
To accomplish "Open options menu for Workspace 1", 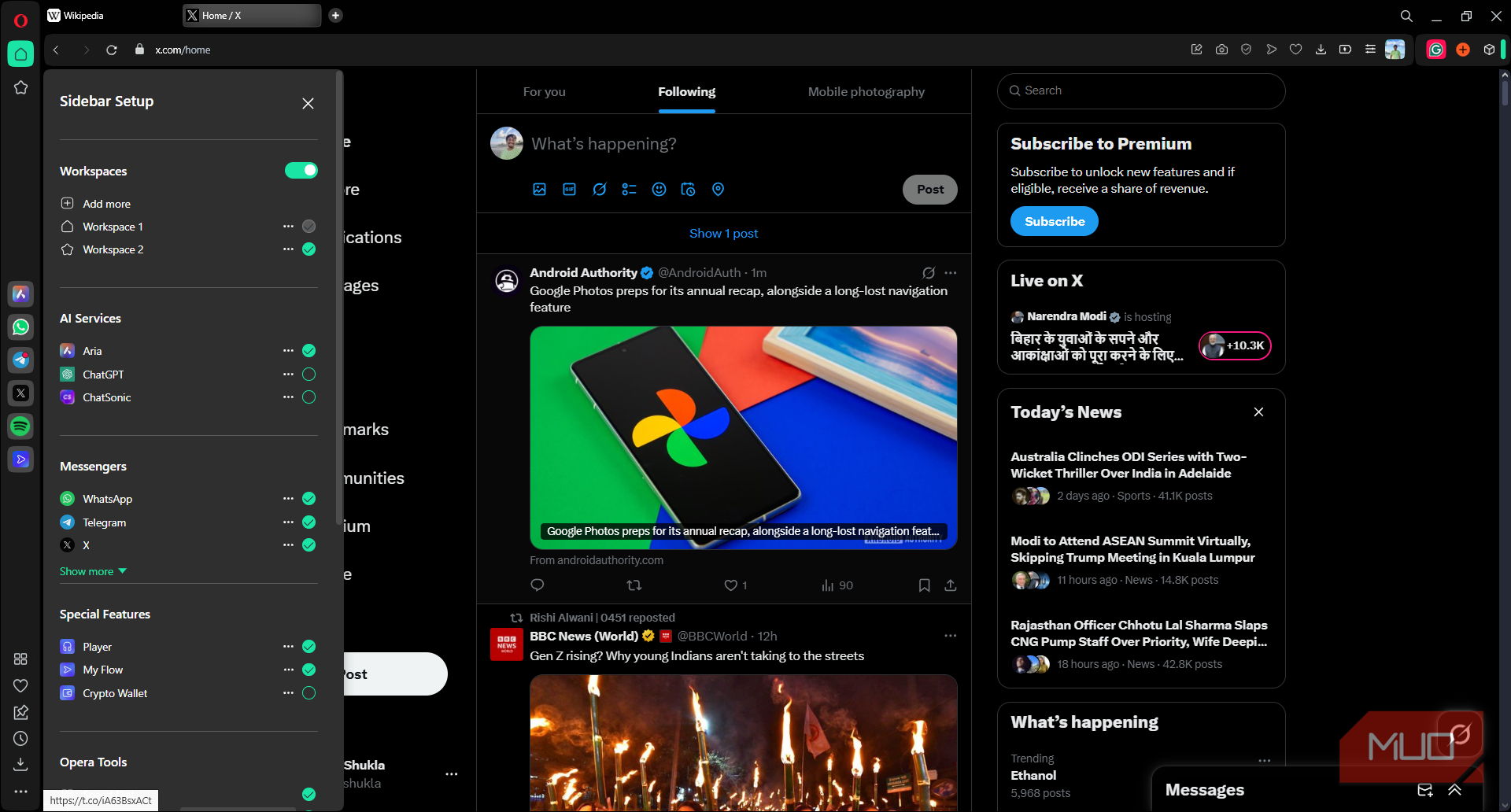I will pos(288,226).
